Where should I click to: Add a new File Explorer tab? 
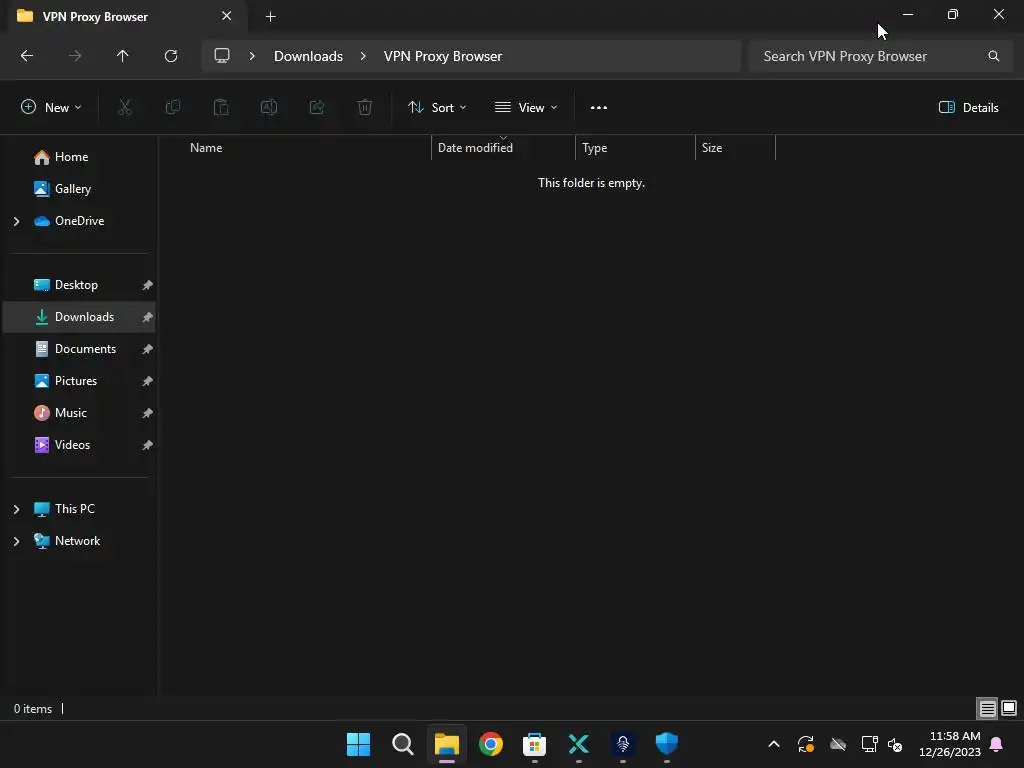[x=270, y=16]
